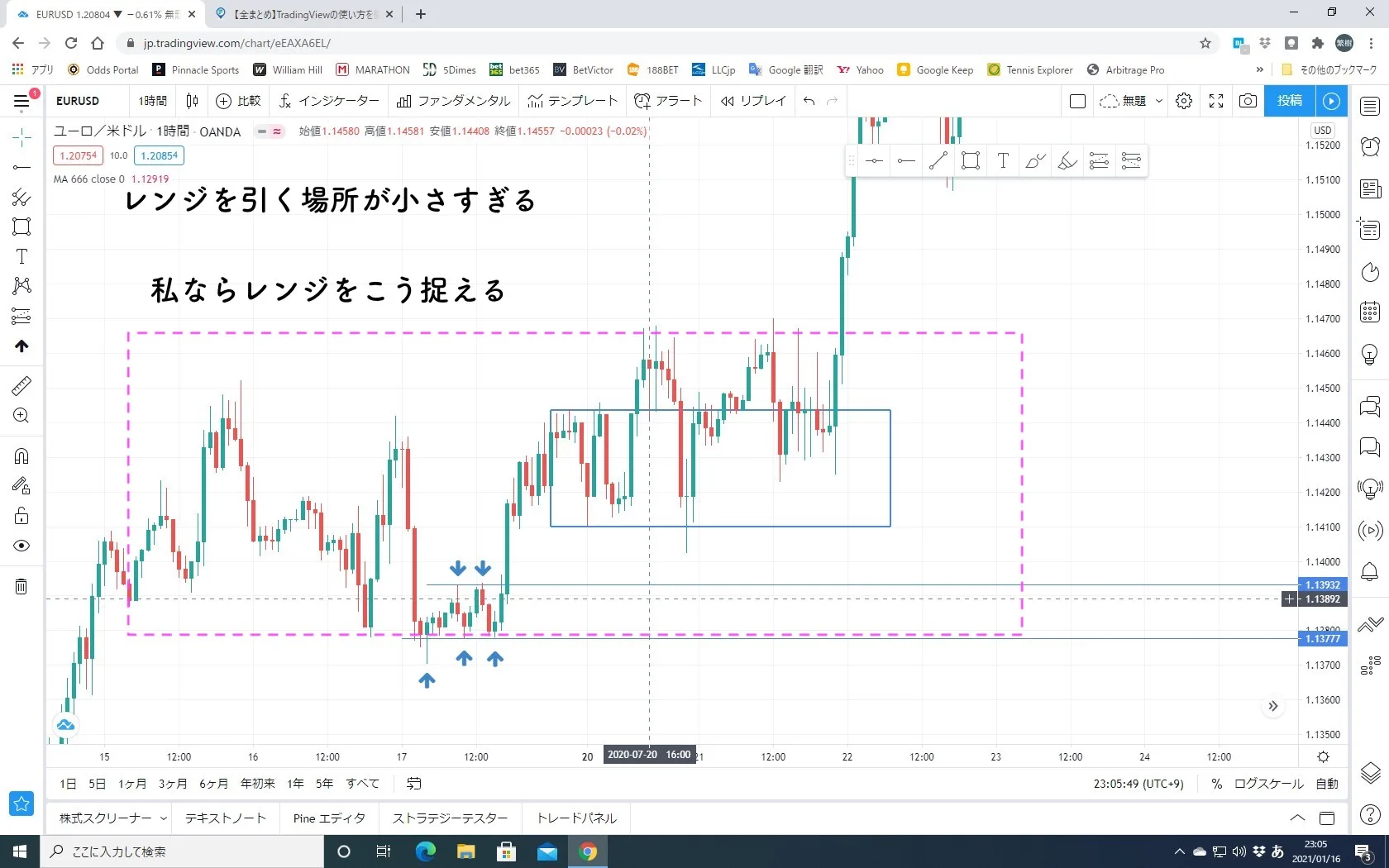Open chart settings gear icon
This screenshot has width=1389, height=868.
coord(1184,101)
